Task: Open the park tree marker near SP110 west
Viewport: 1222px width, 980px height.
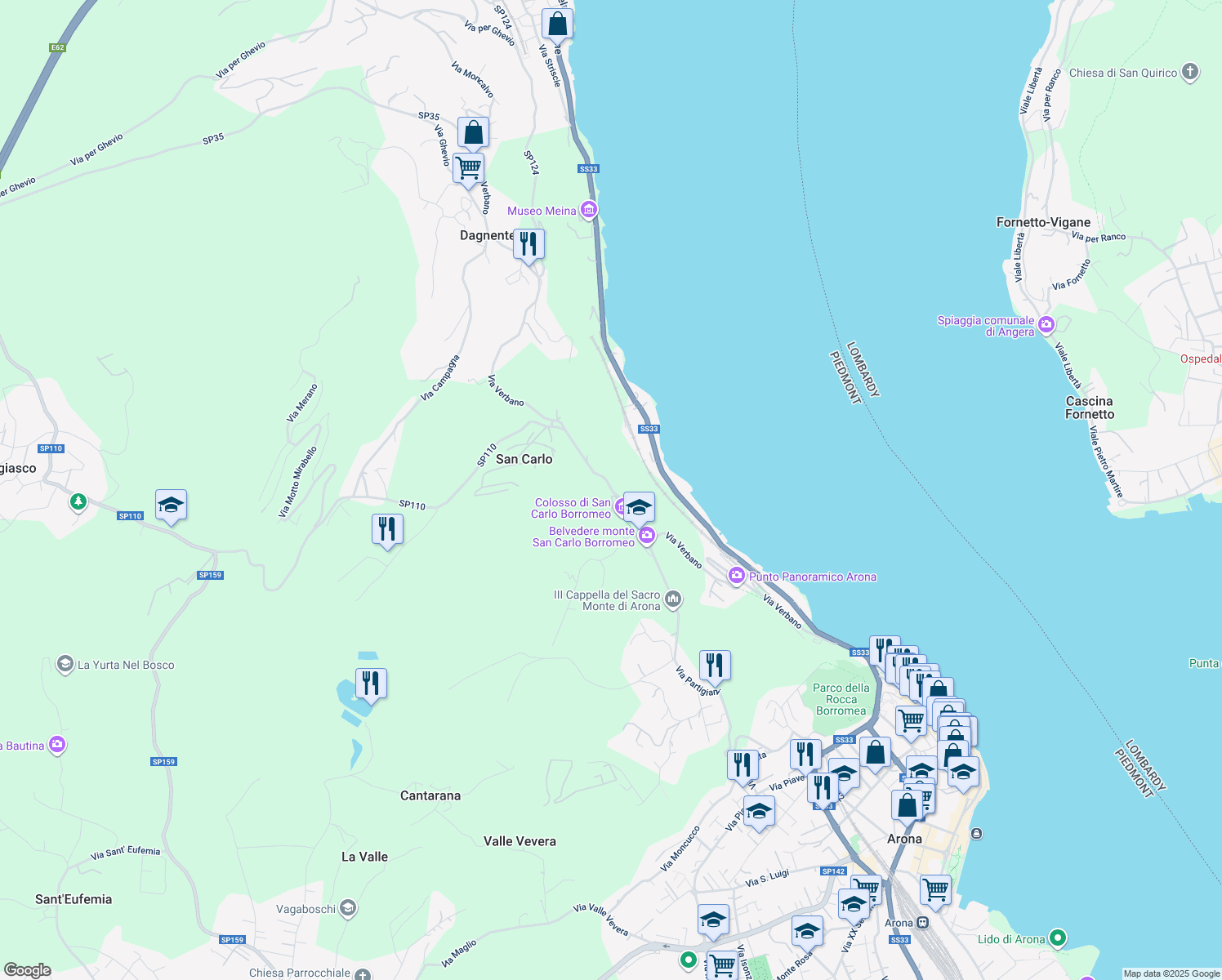Action: (78, 501)
